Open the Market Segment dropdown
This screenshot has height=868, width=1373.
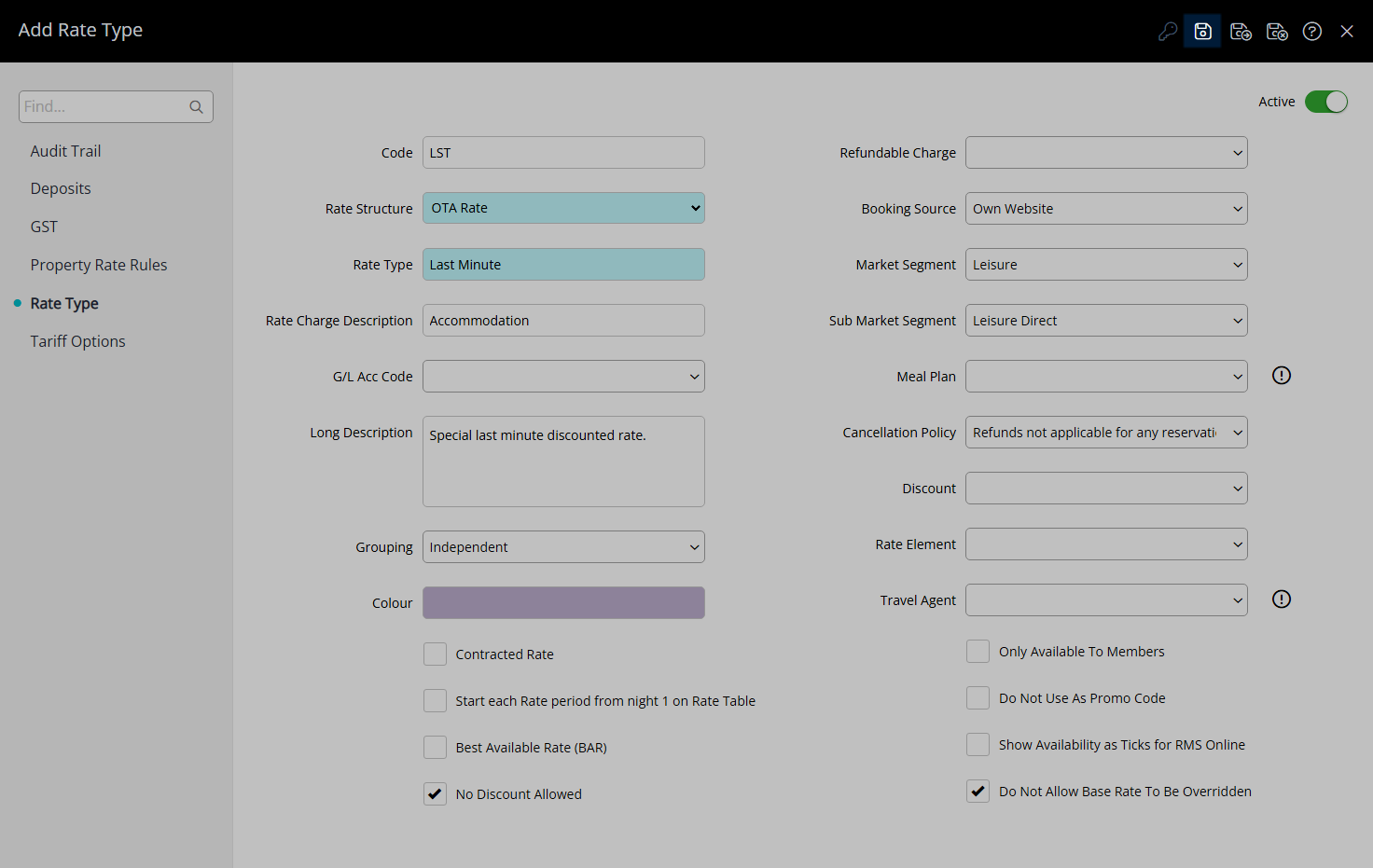(1106, 264)
